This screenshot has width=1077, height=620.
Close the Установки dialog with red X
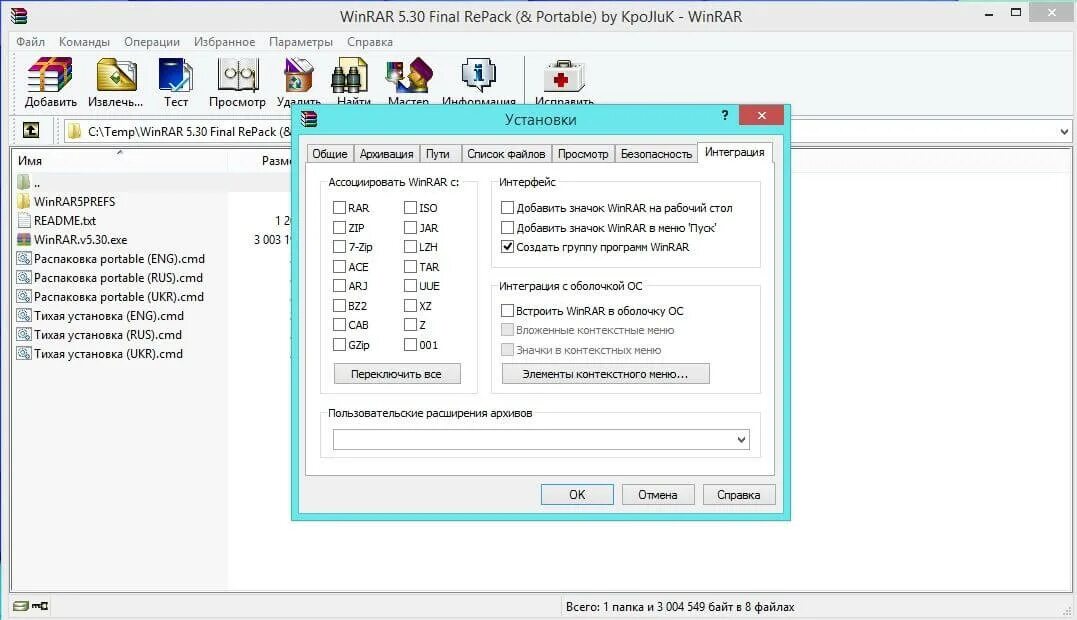click(761, 115)
